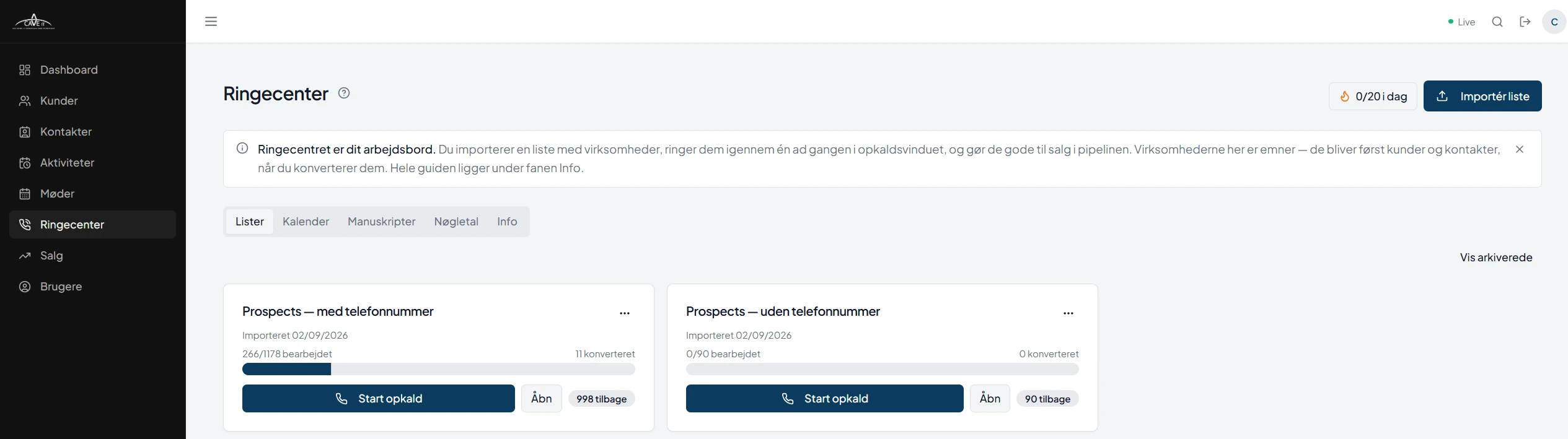The height and width of the screenshot is (439, 1568).
Task: Show archived lists via Vis arkiverede
Action: click(x=1496, y=258)
